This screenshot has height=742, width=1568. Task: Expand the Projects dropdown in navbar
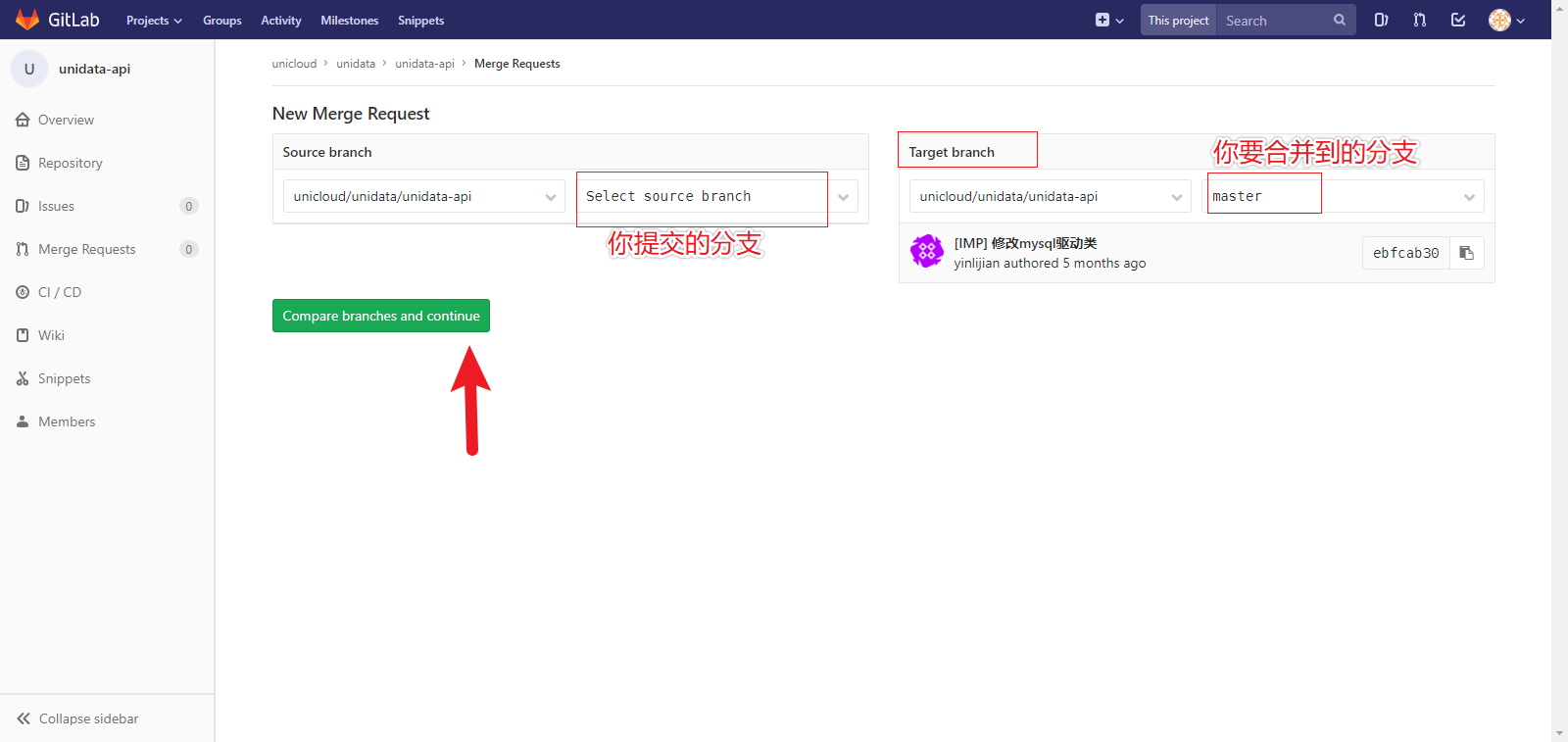(x=154, y=20)
